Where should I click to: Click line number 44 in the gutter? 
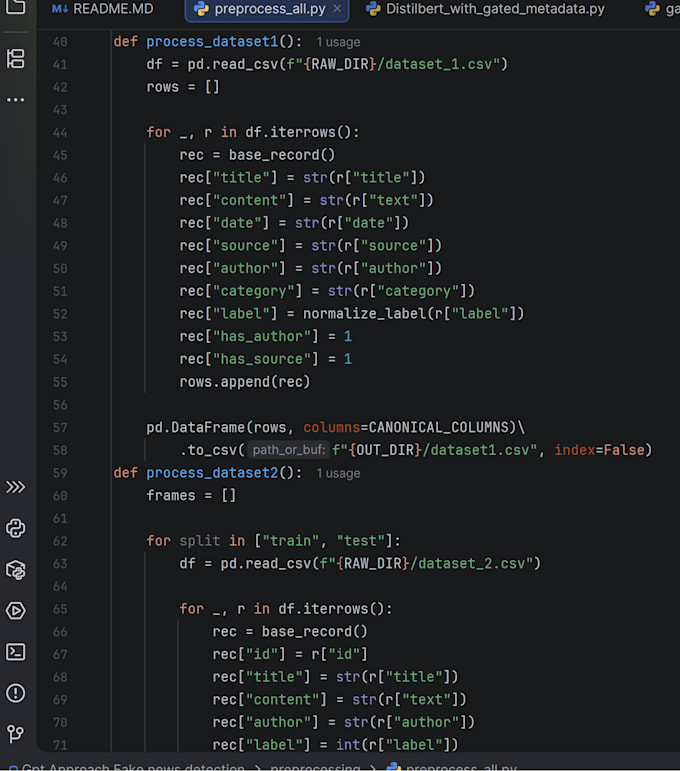coord(60,133)
